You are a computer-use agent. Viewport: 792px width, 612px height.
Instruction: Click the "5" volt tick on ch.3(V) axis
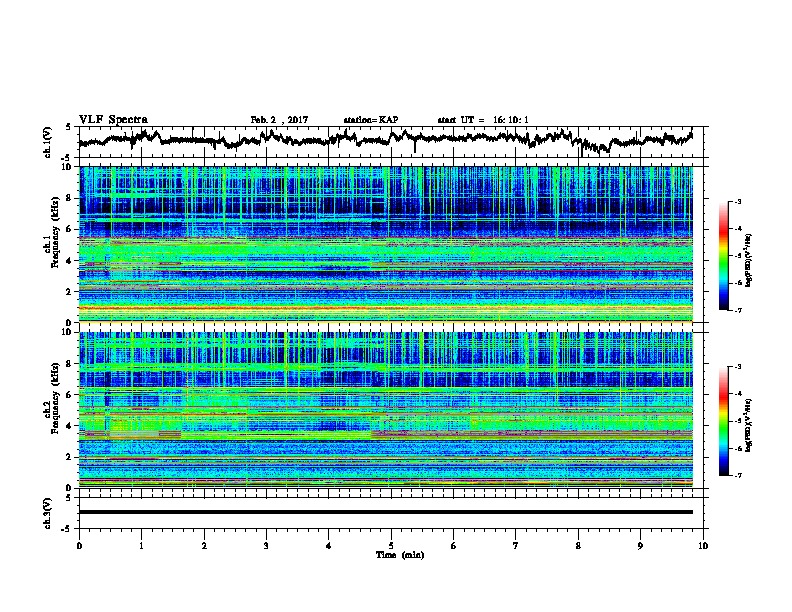(x=68, y=498)
